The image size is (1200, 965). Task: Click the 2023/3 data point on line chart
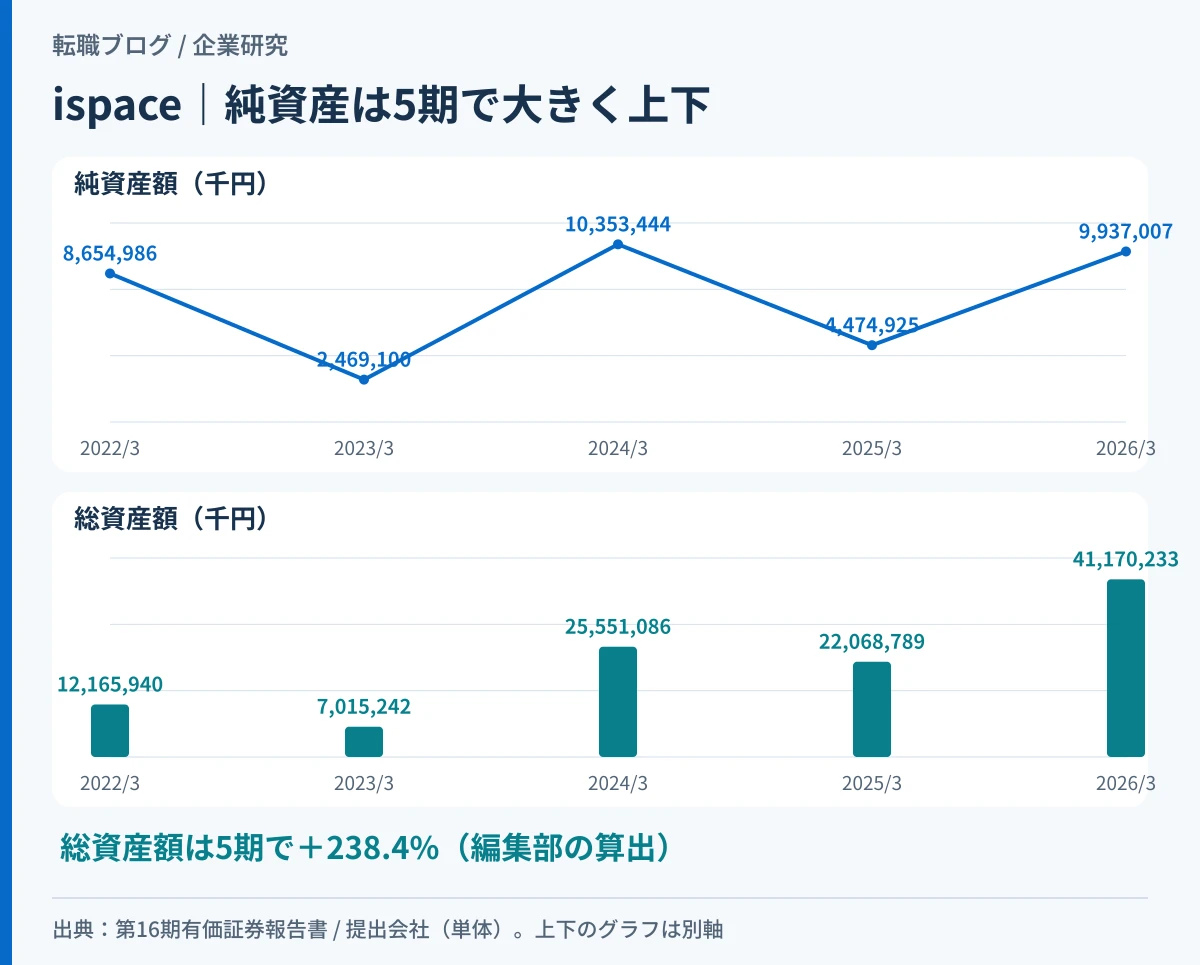click(x=364, y=380)
